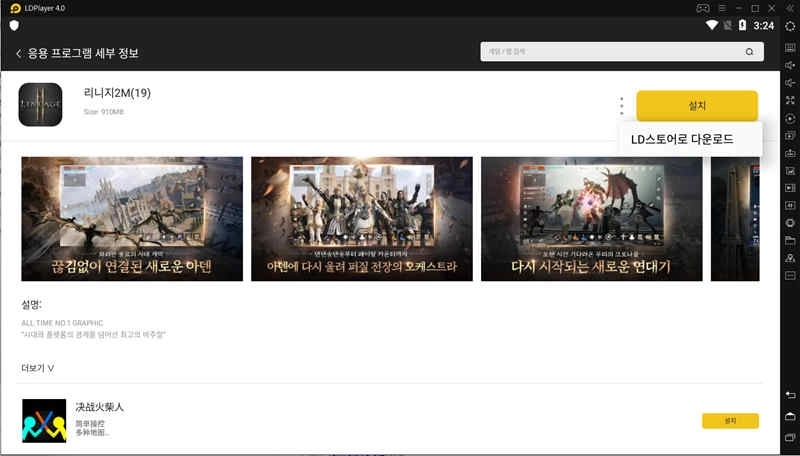Click the volume up sidebar icon
The image size is (800, 456).
(x=790, y=64)
